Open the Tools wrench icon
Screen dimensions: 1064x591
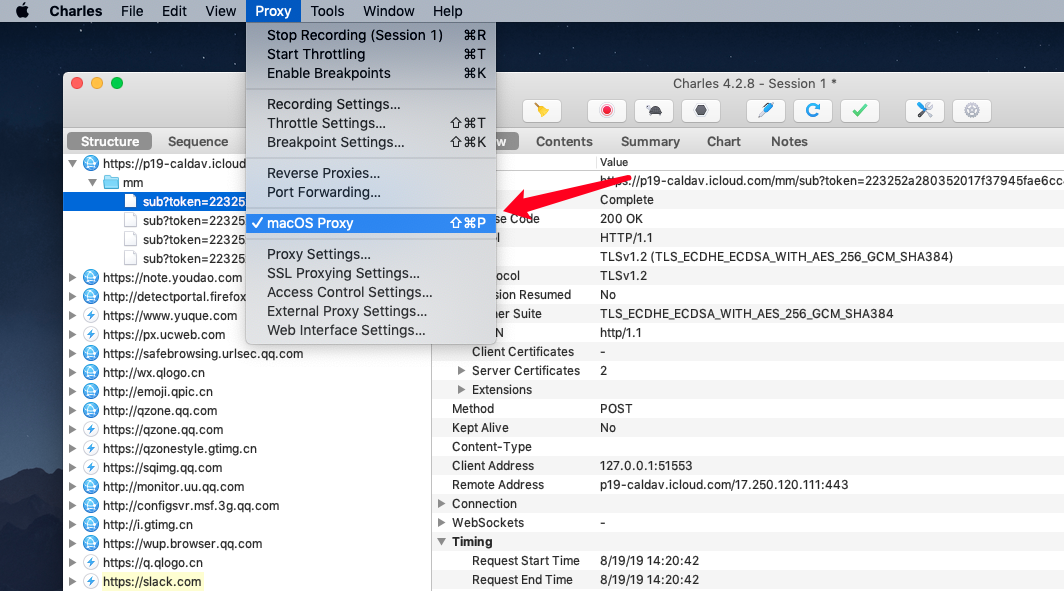(x=925, y=111)
